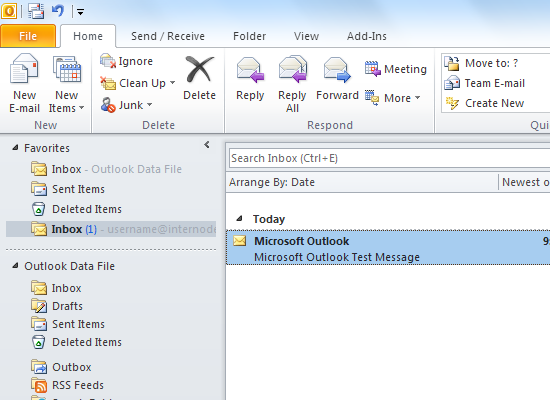Screen dimensions: 550x400
Task: Collapse the Favorites section
Action: [15, 148]
